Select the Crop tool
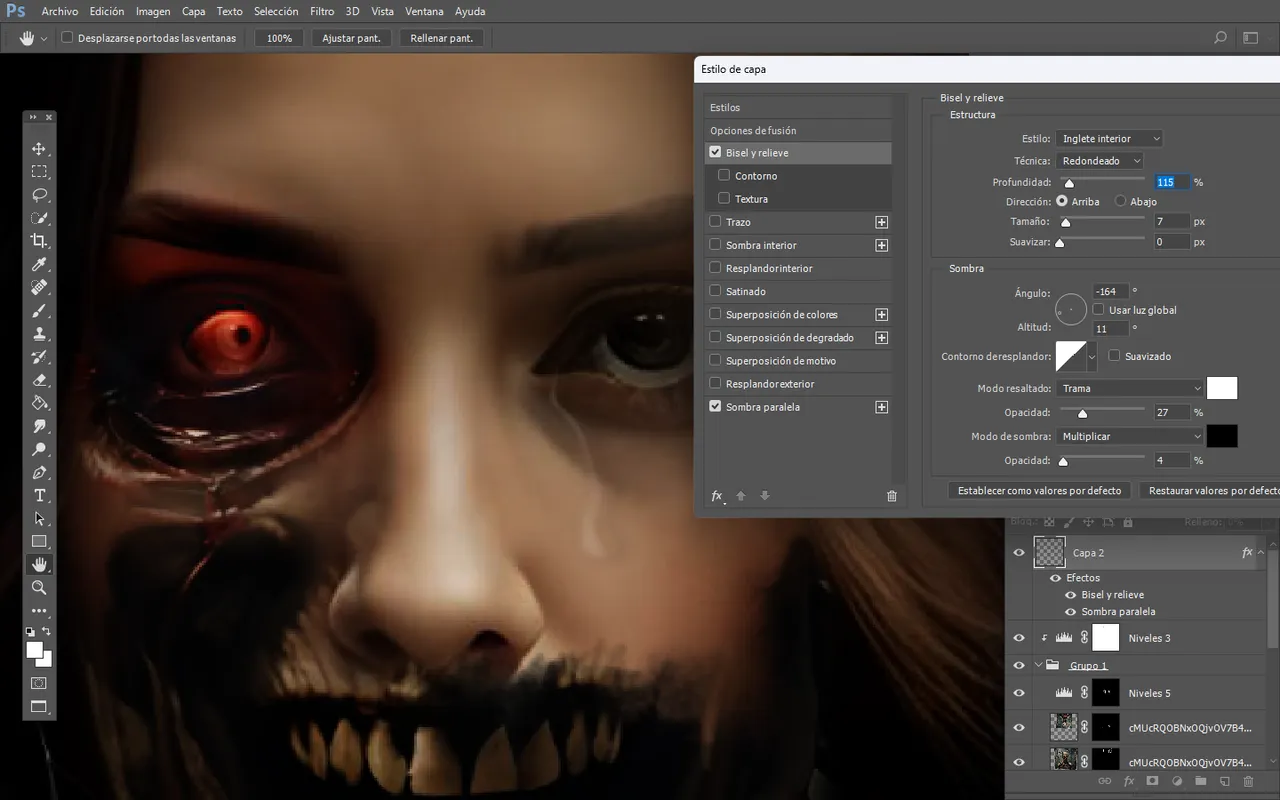Screen dimensions: 1280x800 click(39, 241)
